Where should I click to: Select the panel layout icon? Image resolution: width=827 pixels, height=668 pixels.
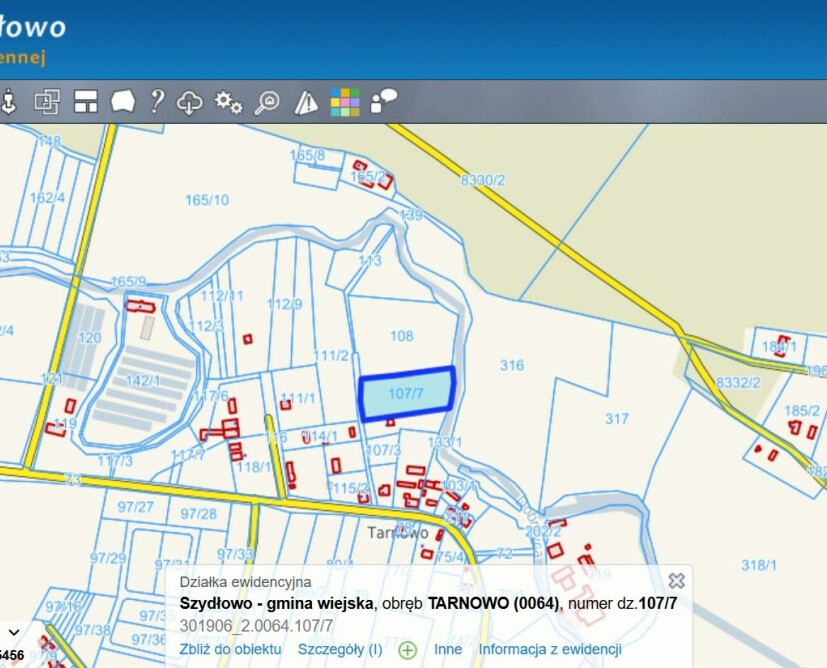(85, 101)
